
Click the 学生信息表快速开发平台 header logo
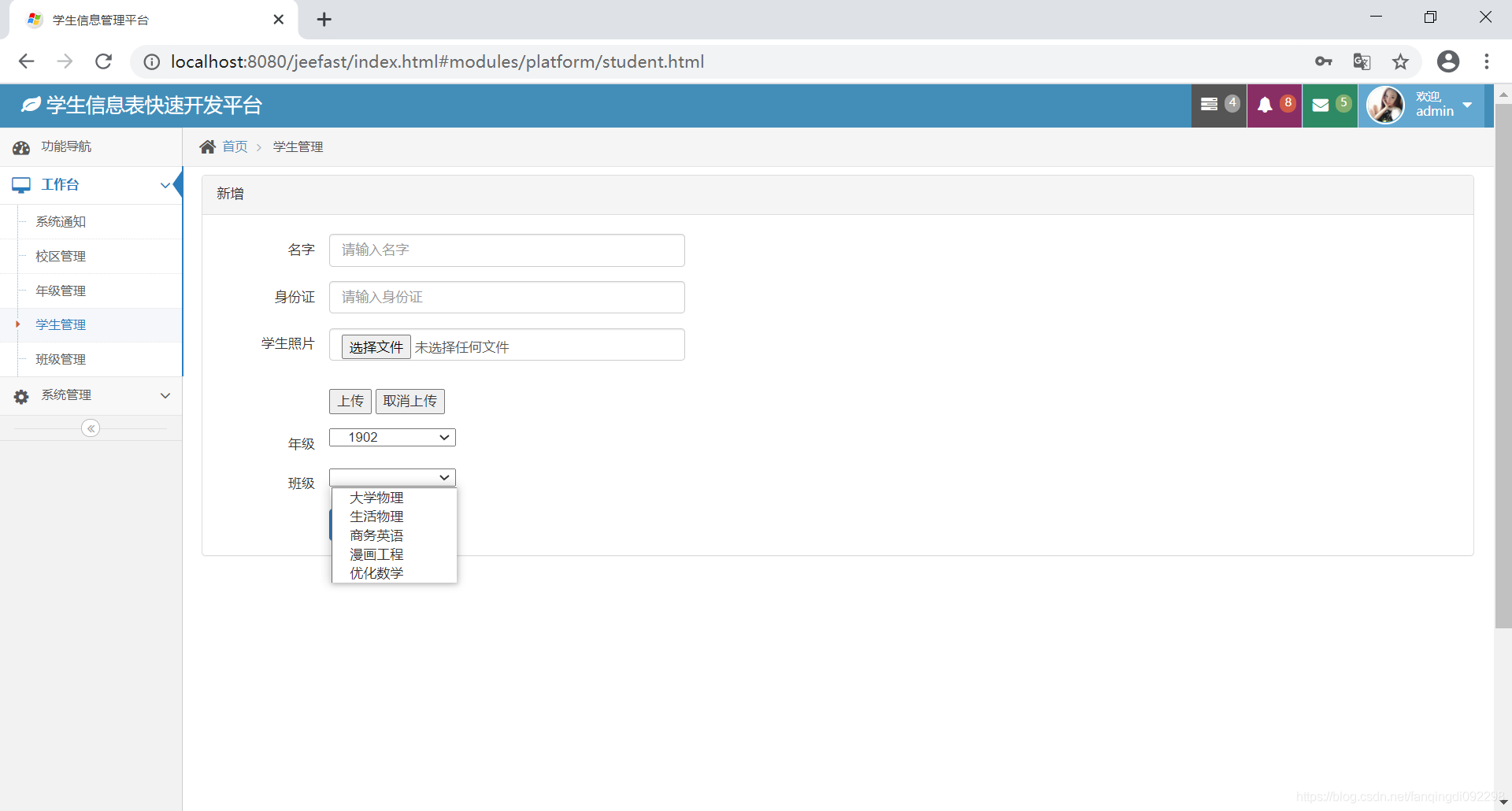pos(142,106)
